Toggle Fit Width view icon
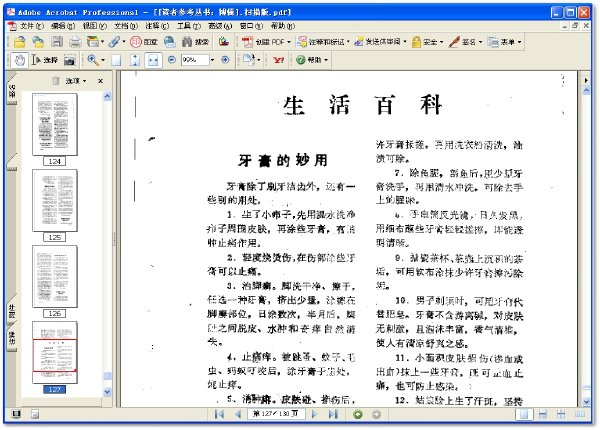The height and width of the screenshot is (430, 600). tap(153, 60)
